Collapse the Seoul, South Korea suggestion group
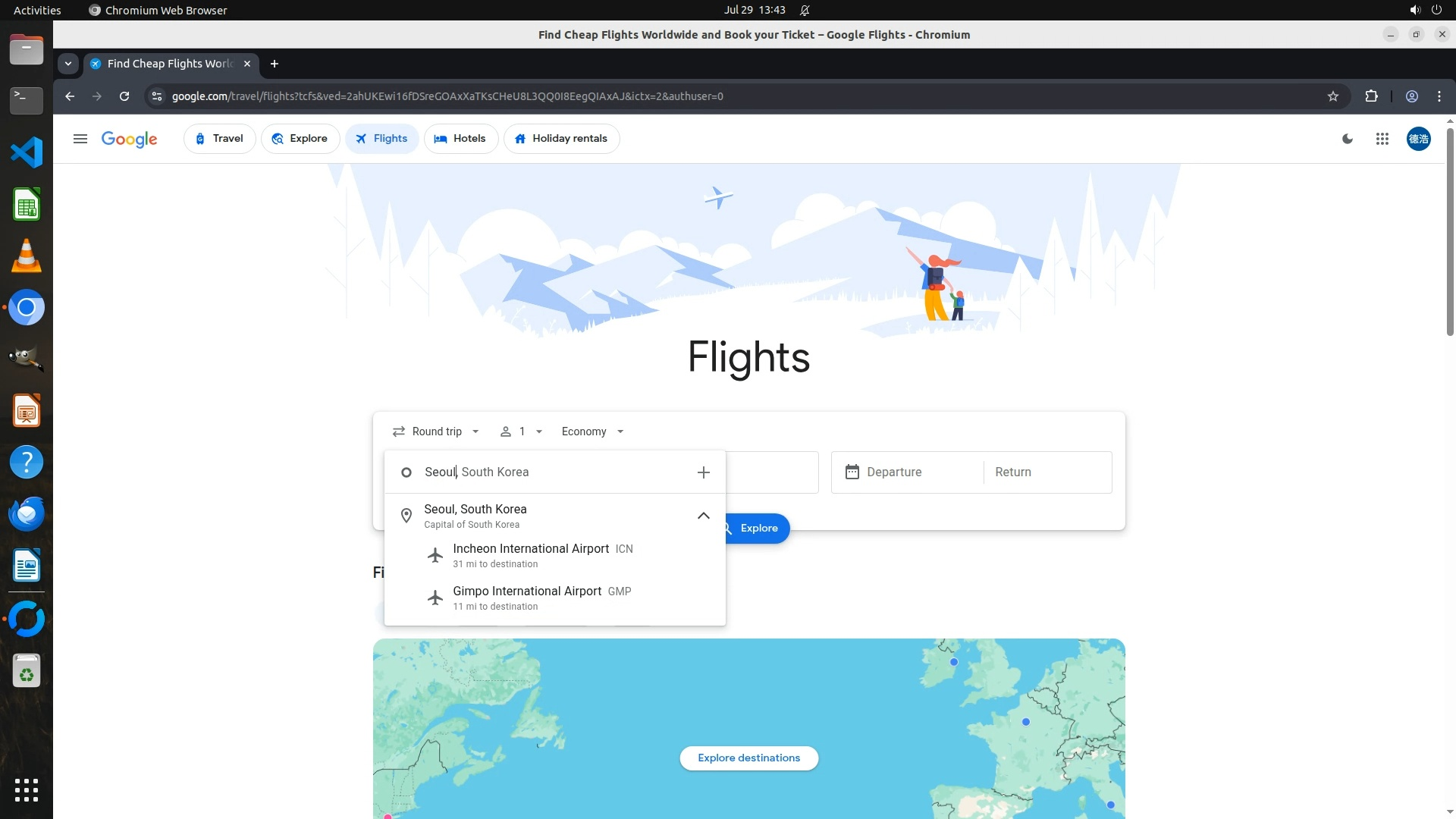 [703, 516]
